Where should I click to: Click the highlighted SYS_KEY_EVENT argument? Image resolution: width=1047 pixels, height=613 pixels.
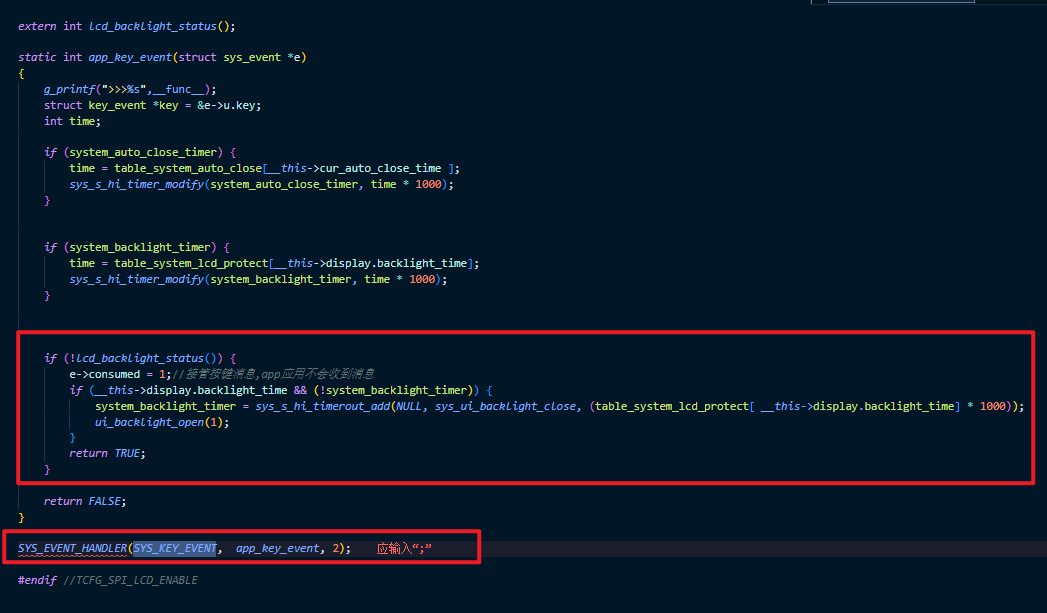[175, 548]
